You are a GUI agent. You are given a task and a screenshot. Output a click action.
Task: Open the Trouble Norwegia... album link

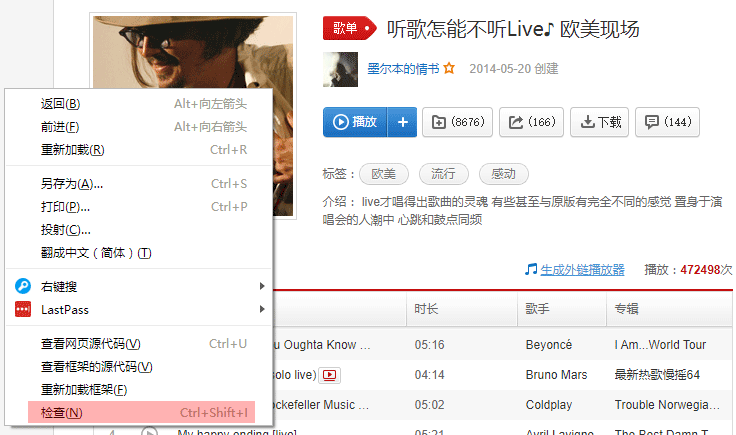(x=667, y=405)
